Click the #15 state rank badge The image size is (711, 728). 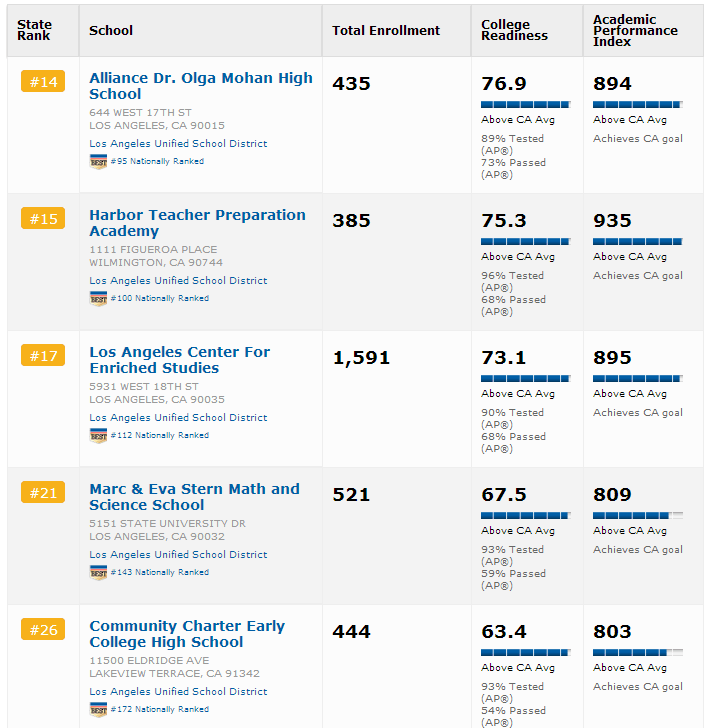(43, 219)
